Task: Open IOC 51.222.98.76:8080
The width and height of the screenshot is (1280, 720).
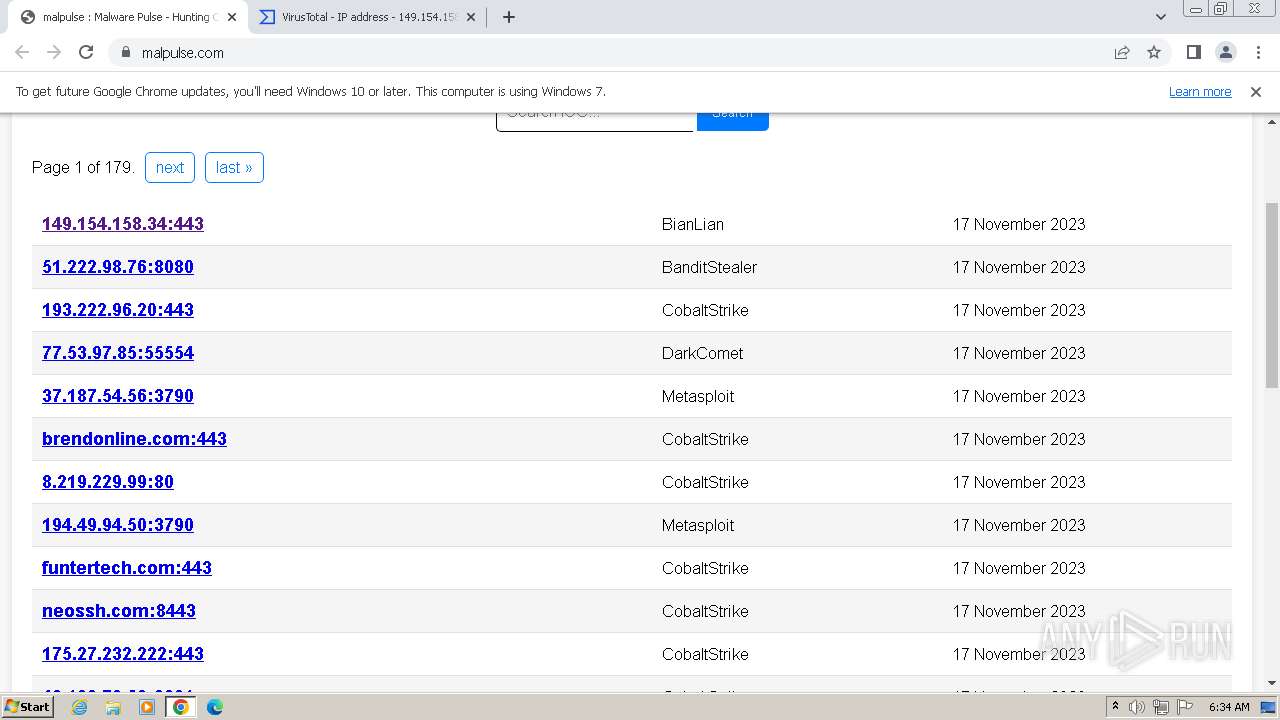Action: [x=118, y=267]
